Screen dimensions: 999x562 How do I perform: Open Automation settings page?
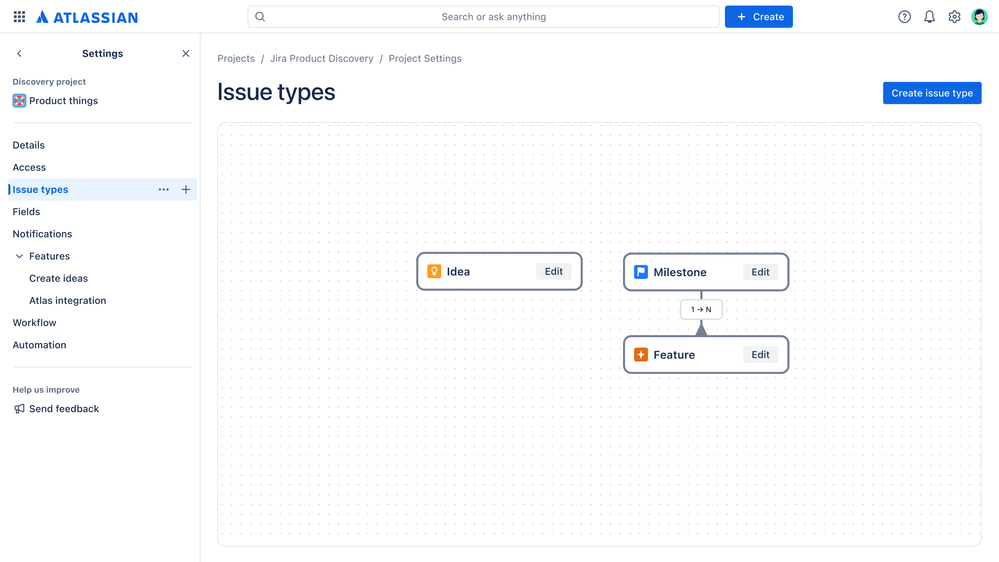pos(40,345)
